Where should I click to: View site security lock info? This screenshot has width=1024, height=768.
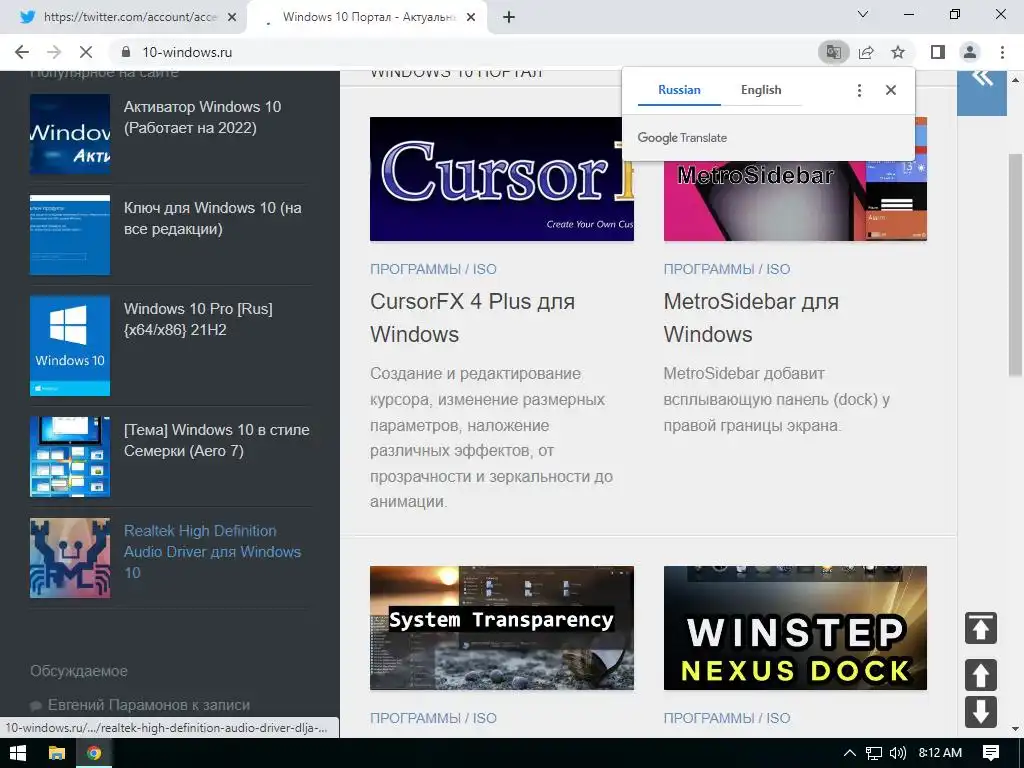click(x=126, y=52)
